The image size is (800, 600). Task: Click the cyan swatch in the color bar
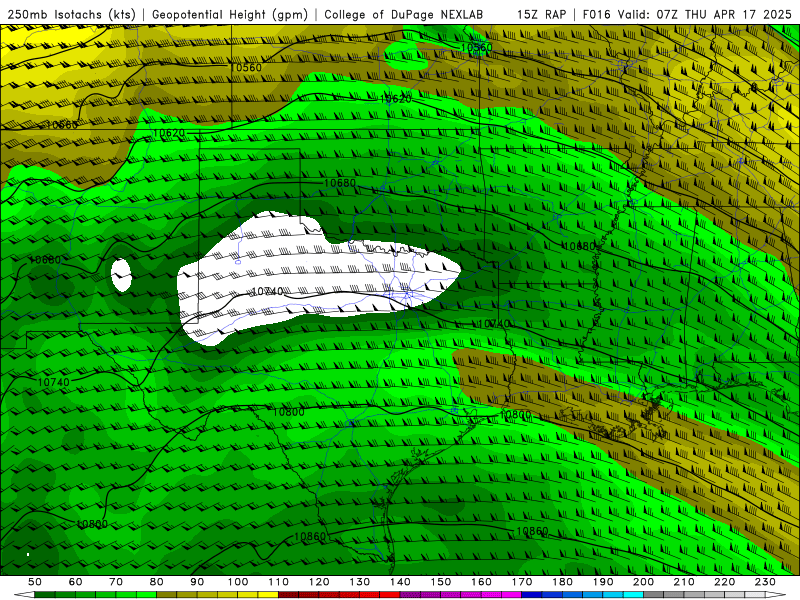click(x=634, y=595)
